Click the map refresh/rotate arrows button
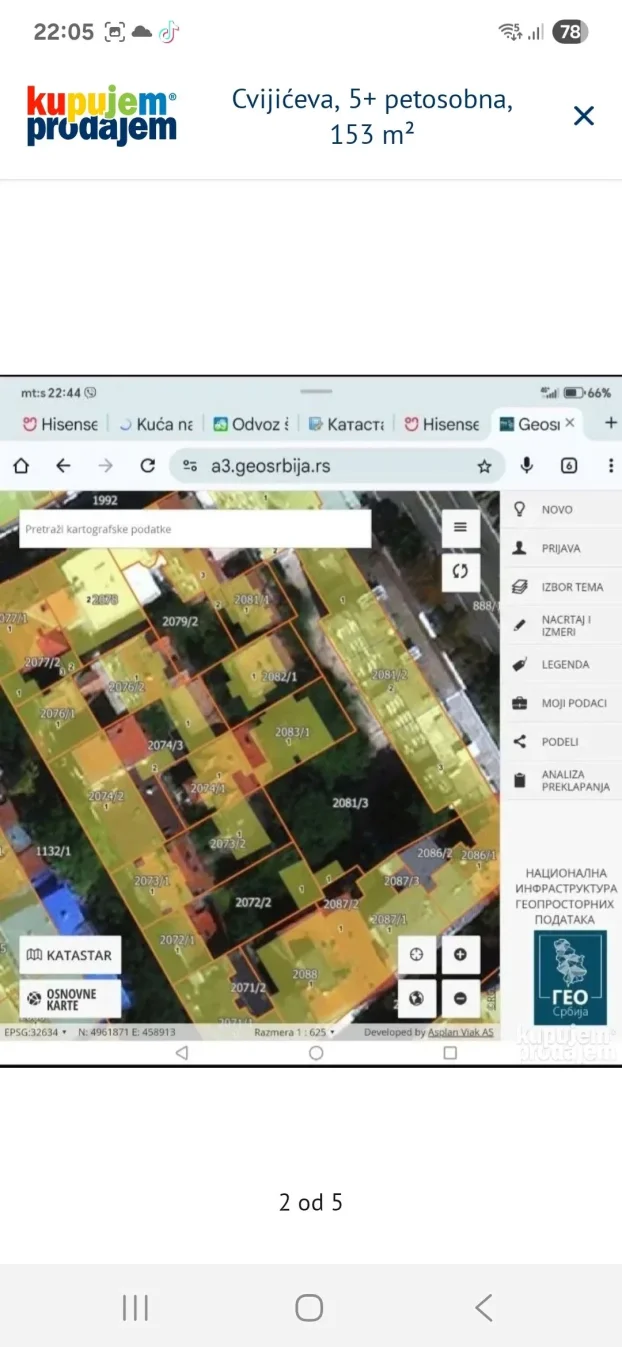622x1347 pixels. point(460,571)
